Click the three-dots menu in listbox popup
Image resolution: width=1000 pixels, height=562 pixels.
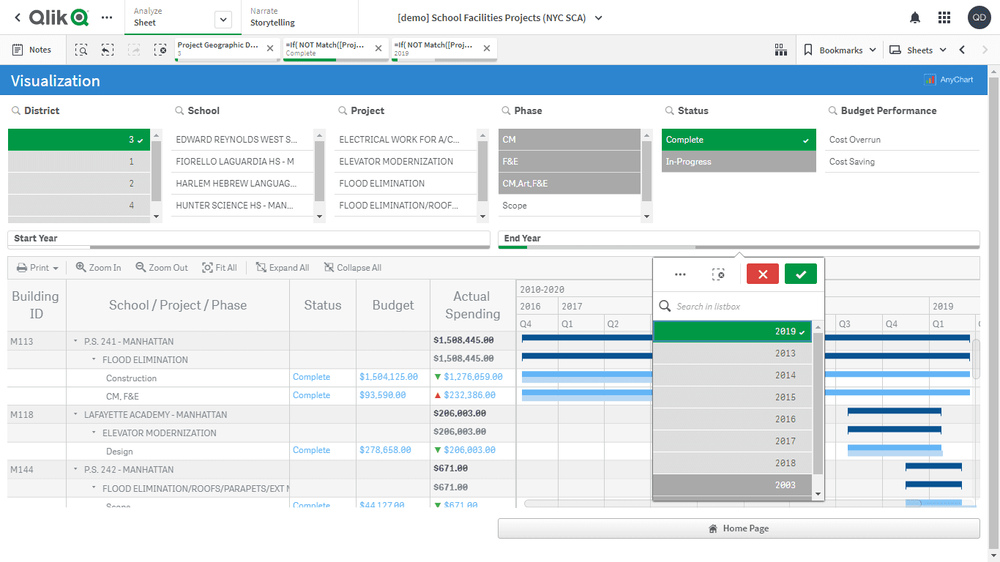[680, 274]
